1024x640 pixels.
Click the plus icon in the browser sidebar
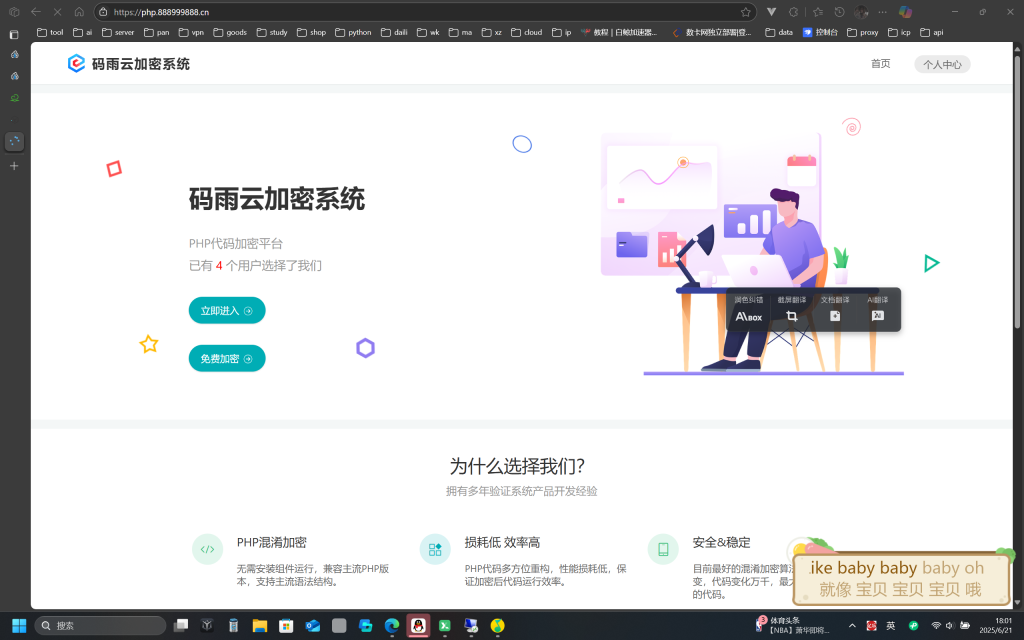(14, 166)
